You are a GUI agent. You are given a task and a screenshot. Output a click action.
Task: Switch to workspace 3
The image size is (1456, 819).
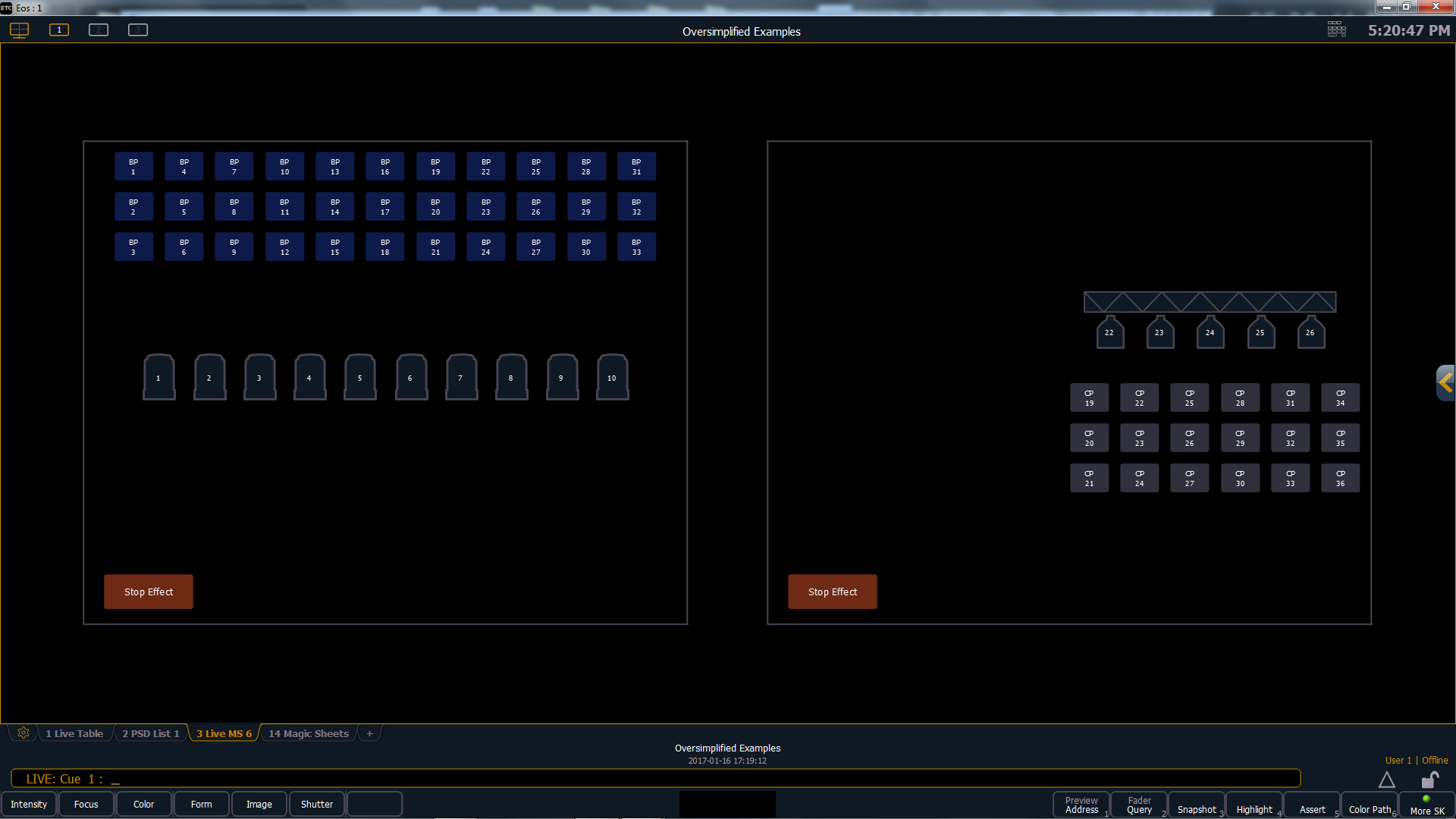(x=138, y=30)
